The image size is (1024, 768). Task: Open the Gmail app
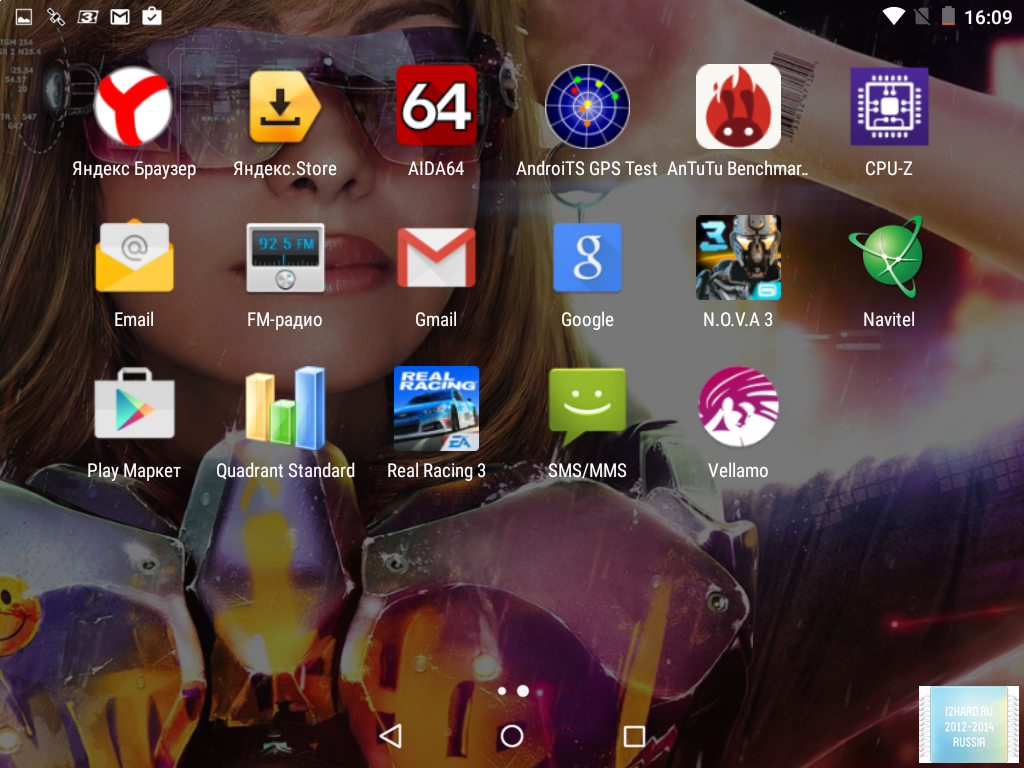436,258
